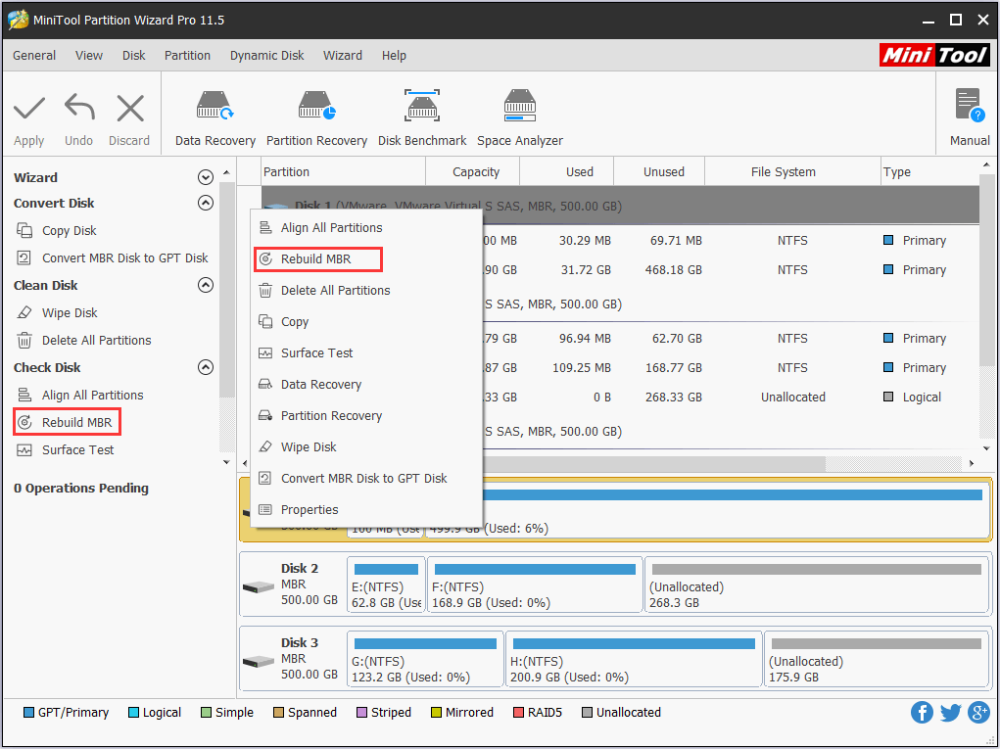Screen dimensions: 1000x749
Task: Collapse the Clean Disk section
Action: (x=205, y=285)
